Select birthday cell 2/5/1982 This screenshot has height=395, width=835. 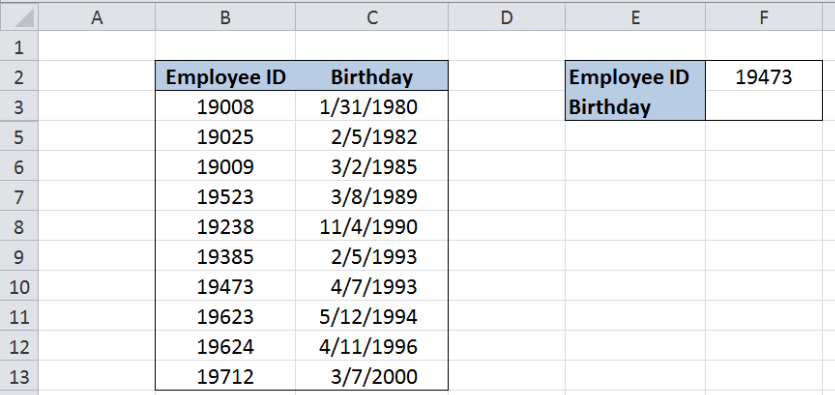coord(372,137)
